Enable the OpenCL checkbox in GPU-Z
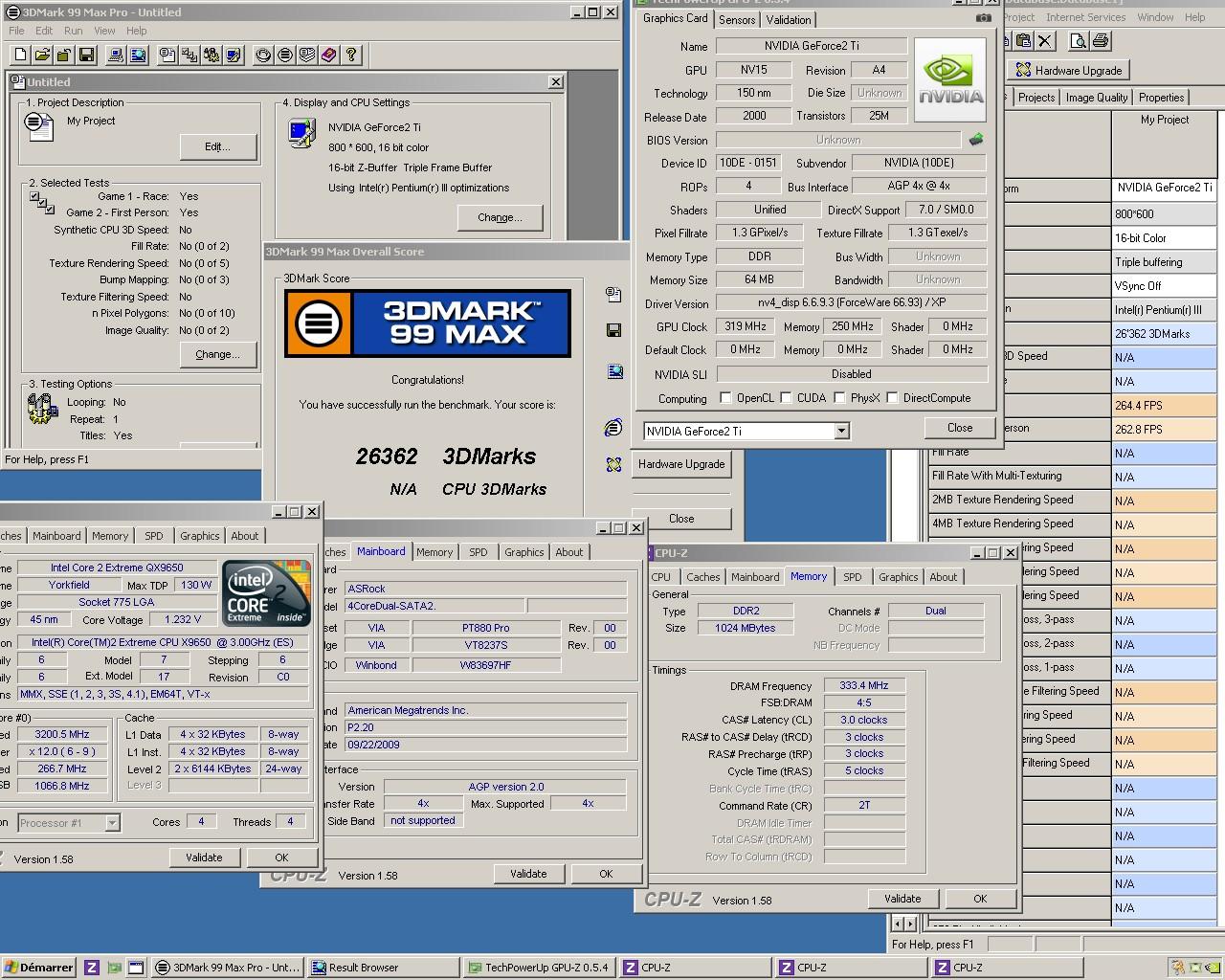This screenshot has width=1225, height=980. [725, 398]
